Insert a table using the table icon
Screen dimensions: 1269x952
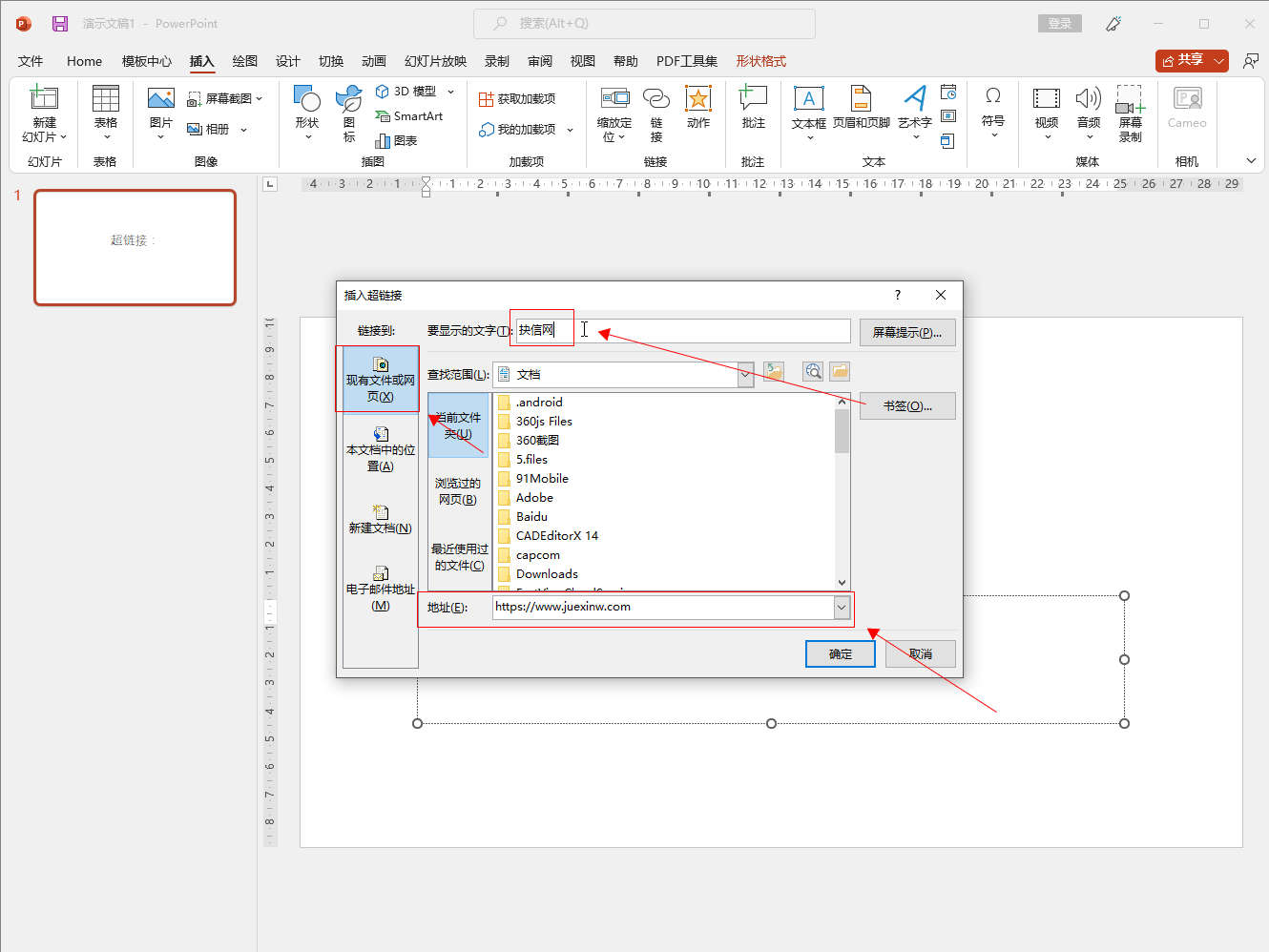pos(105,99)
